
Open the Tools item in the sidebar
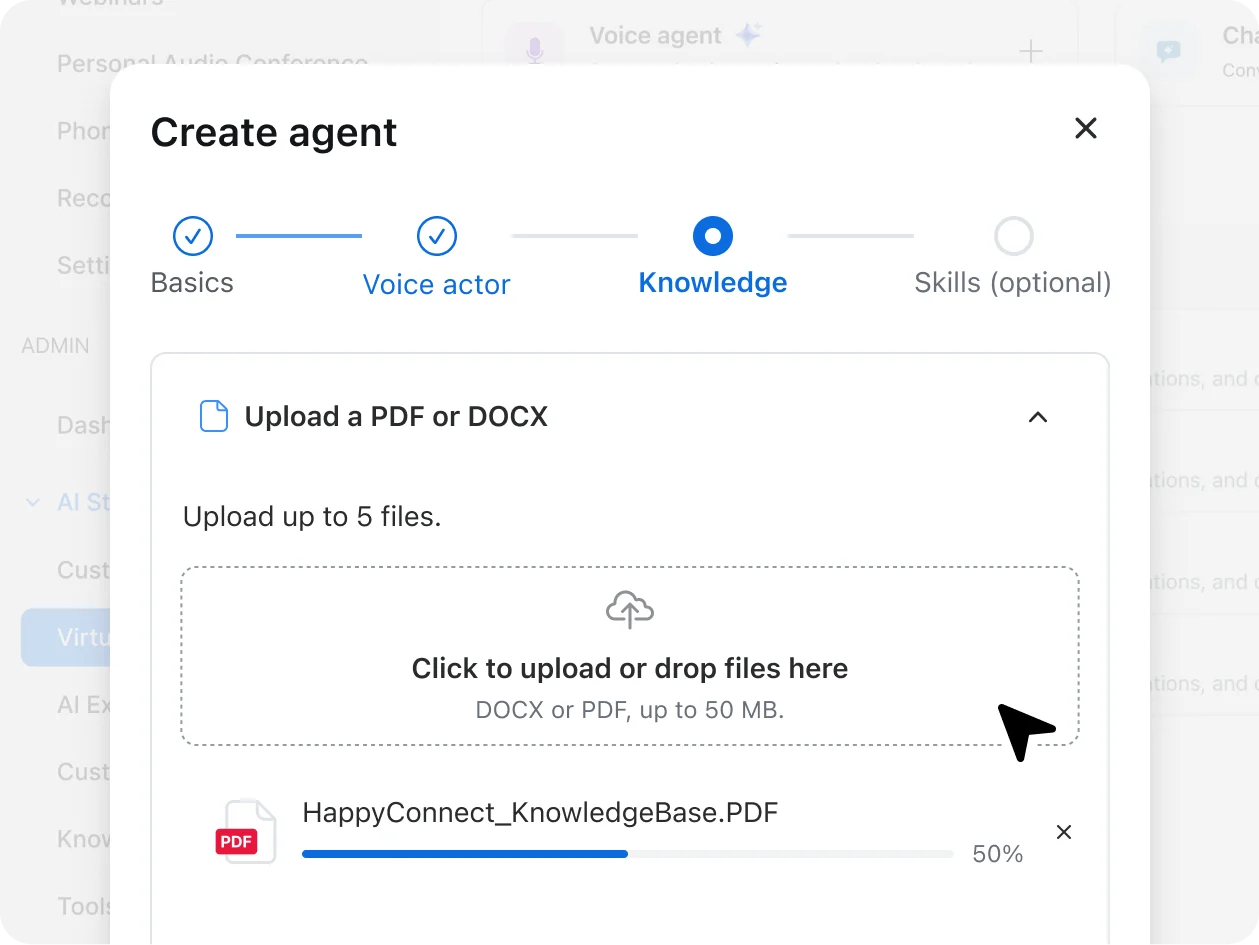[x=81, y=905]
